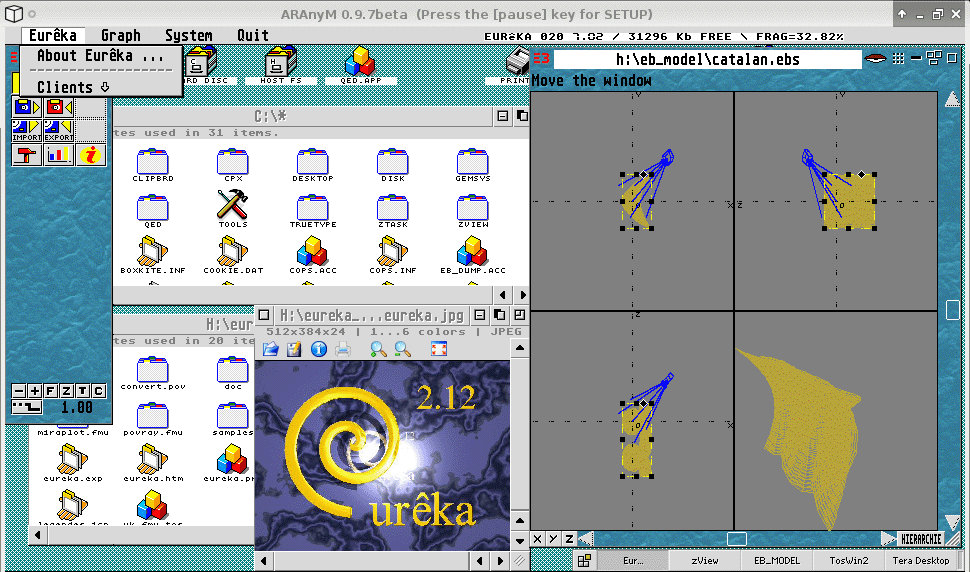Open the QED.APP desktop icon

(x=360, y=65)
